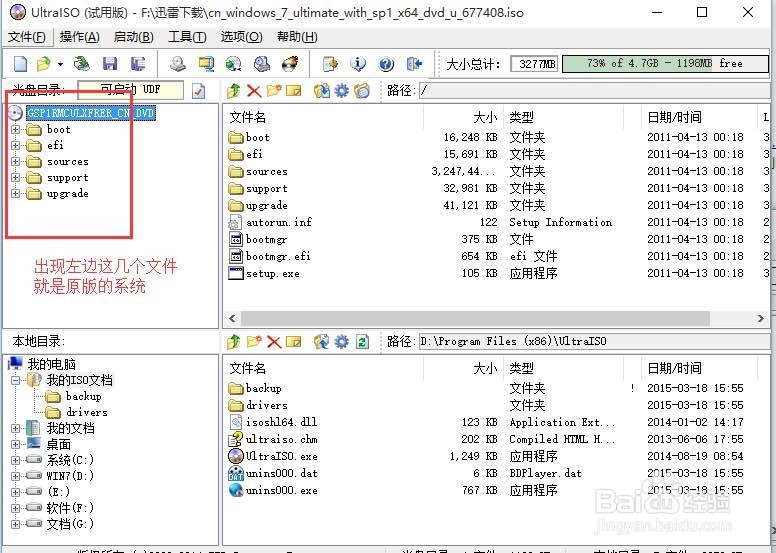Click the add files document icon in main toolbar
This screenshot has width=776, height=553.
tap(330, 64)
